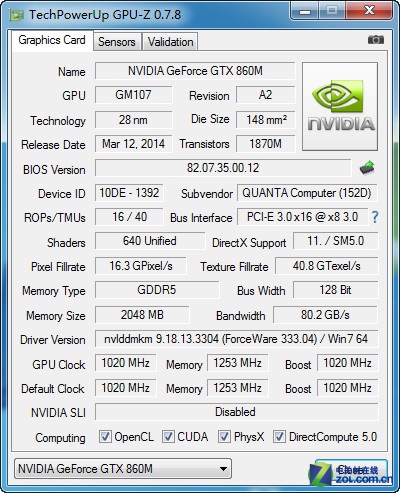400x493 pixels.
Task: Toggle the DirectCompute 5.0 checkbox
Action: click(279, 436)
